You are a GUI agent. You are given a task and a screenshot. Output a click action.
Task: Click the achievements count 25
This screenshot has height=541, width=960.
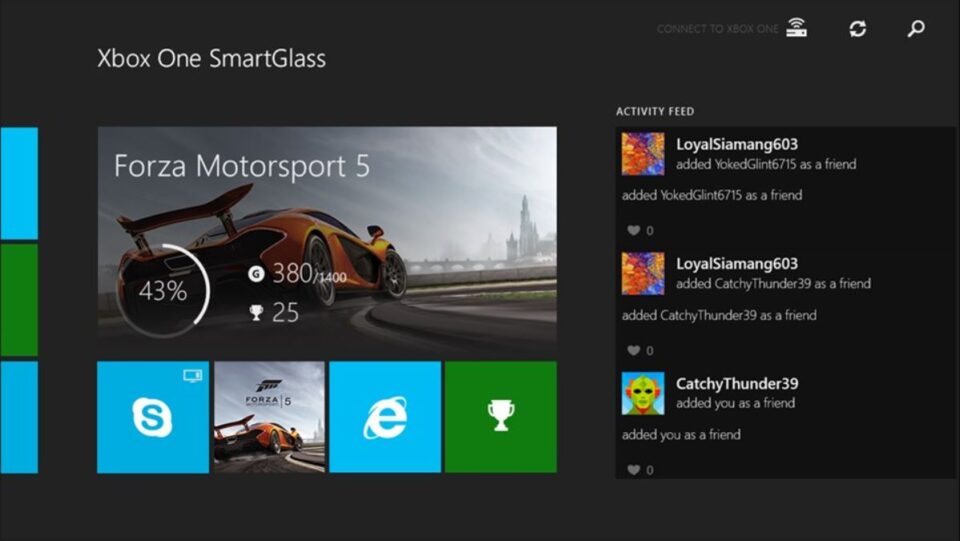pyautogui.click(x=285, y=313)
